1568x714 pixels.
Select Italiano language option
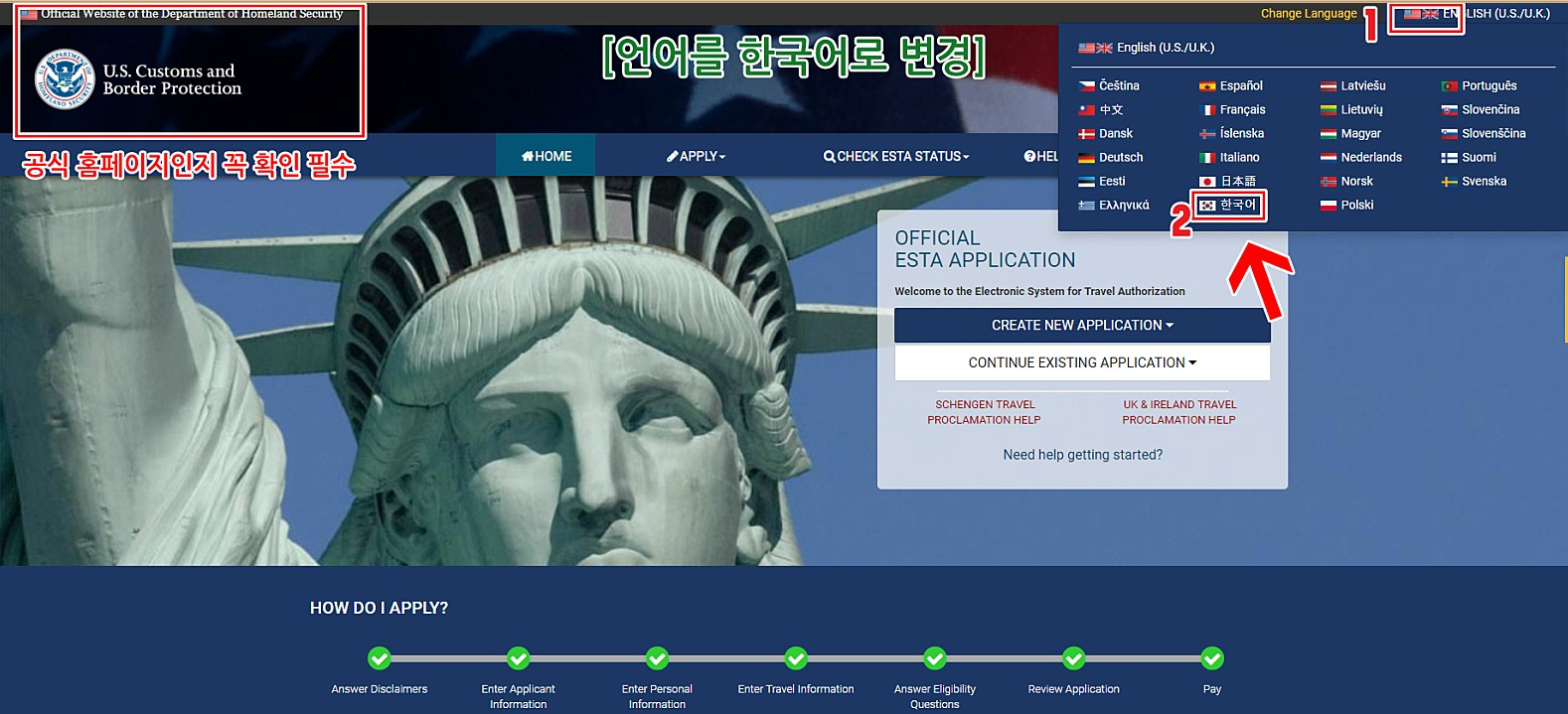(x=1229, y=157)
